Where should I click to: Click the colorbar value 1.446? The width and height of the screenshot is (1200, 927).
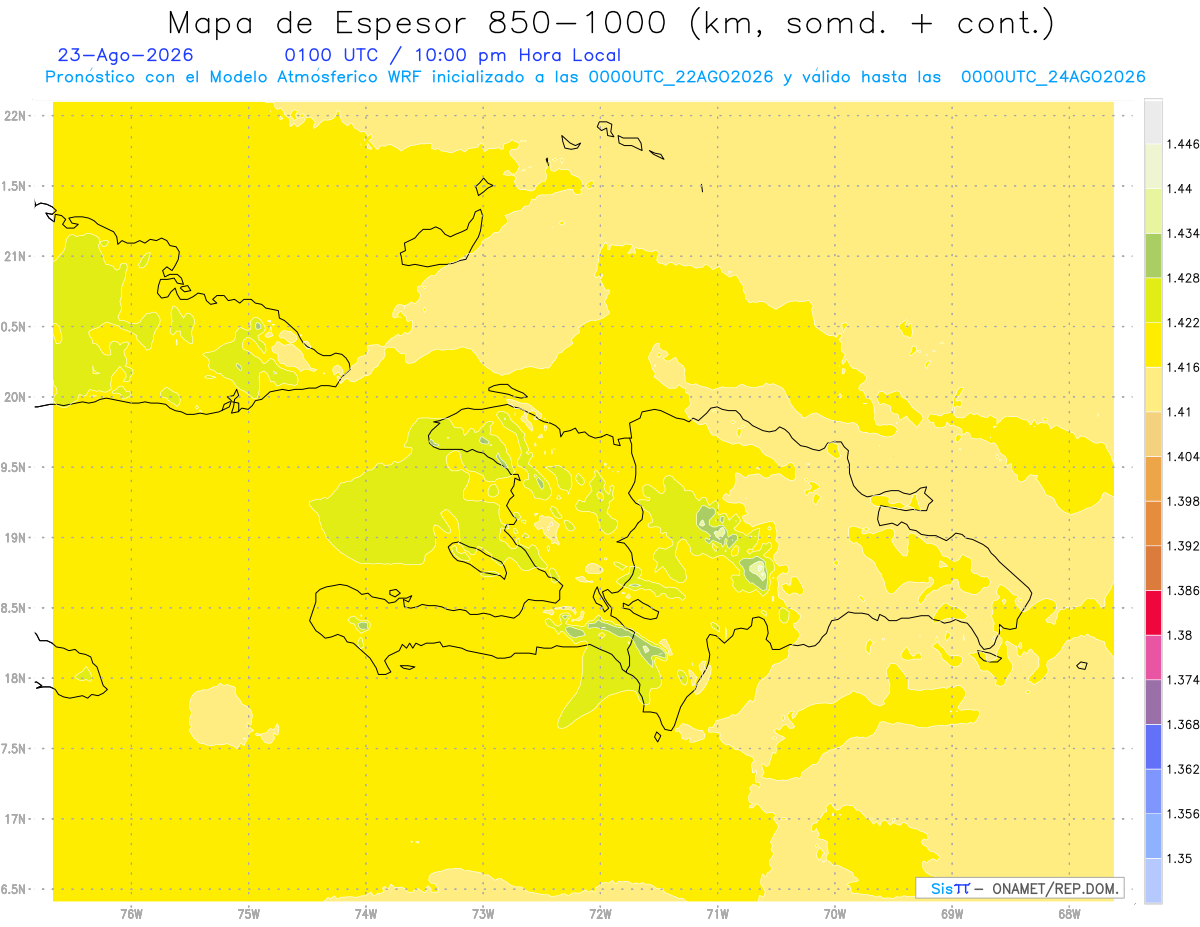tap(1183, 144)
